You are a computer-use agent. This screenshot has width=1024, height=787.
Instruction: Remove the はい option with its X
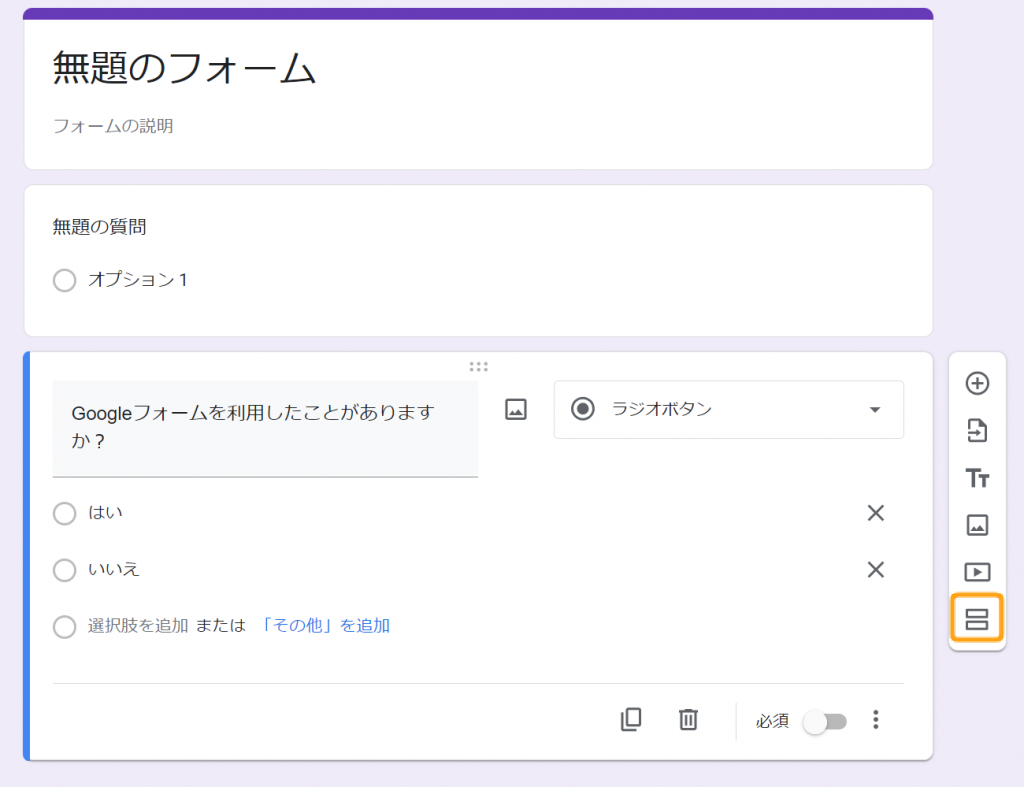(875, 513)
